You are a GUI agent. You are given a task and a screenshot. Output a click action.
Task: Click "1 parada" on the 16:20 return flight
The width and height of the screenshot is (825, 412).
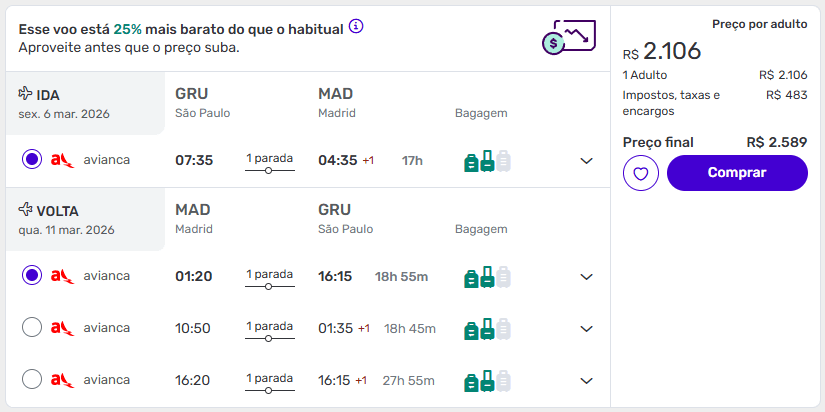[x=269, y=380]
